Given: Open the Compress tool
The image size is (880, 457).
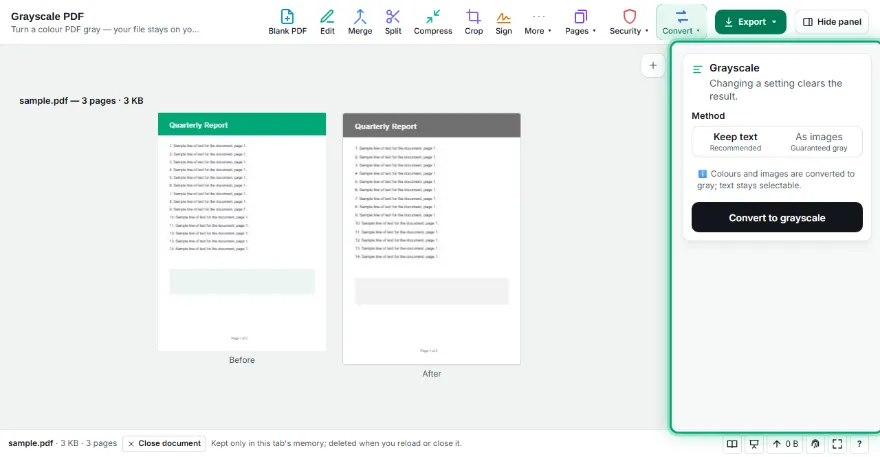Looking at the screenshot, I should pos(433,22).
